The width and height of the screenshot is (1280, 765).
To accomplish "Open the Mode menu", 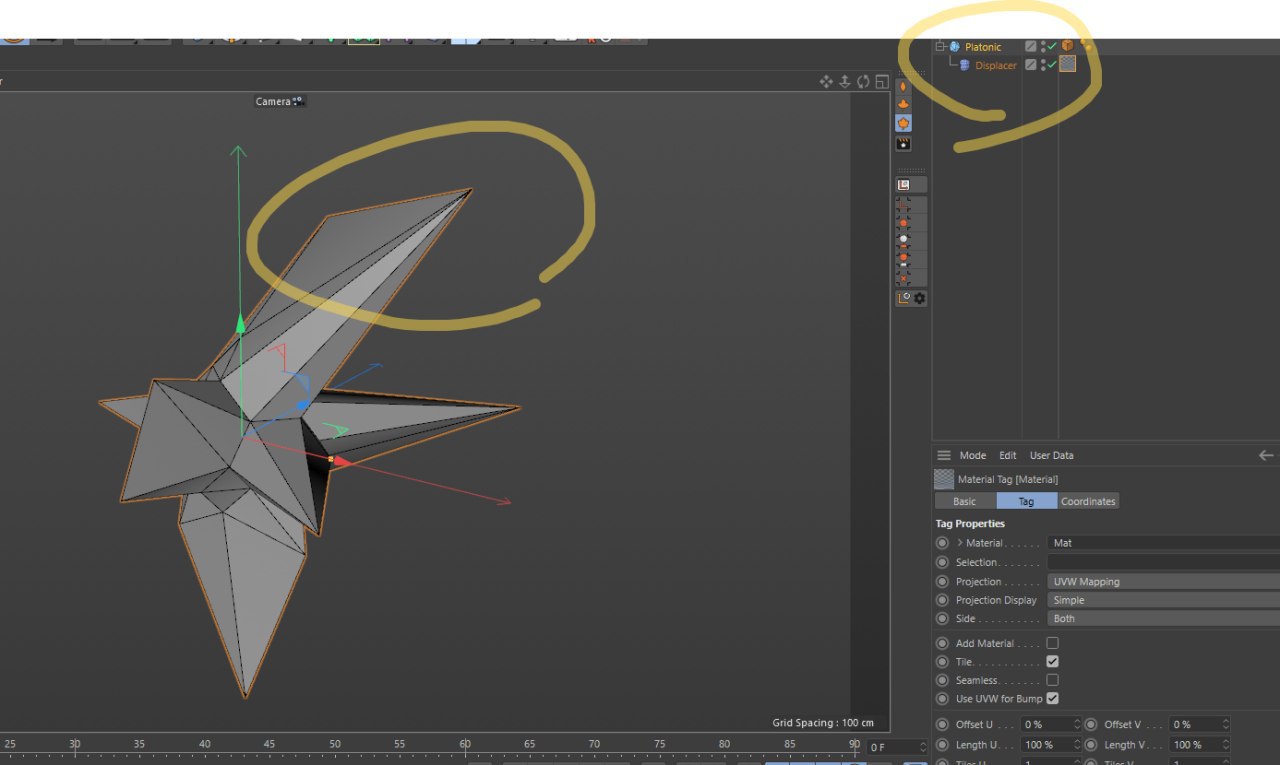I will point(972,455).
